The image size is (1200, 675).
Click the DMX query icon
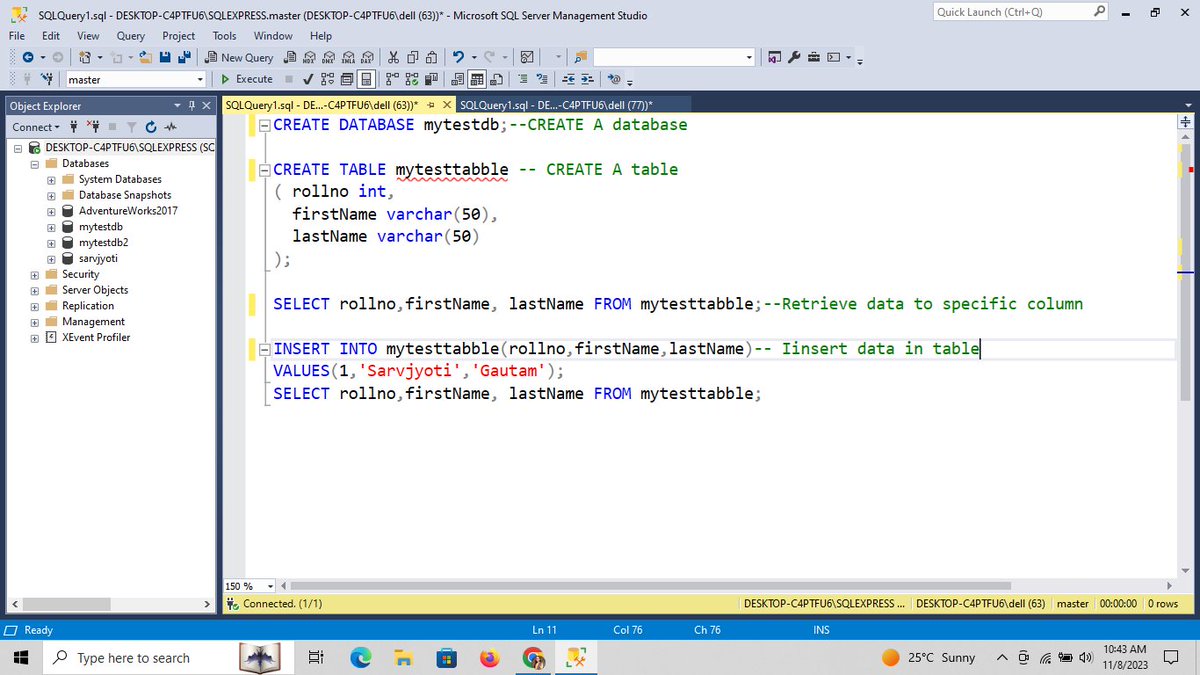[x=327, y=58]
